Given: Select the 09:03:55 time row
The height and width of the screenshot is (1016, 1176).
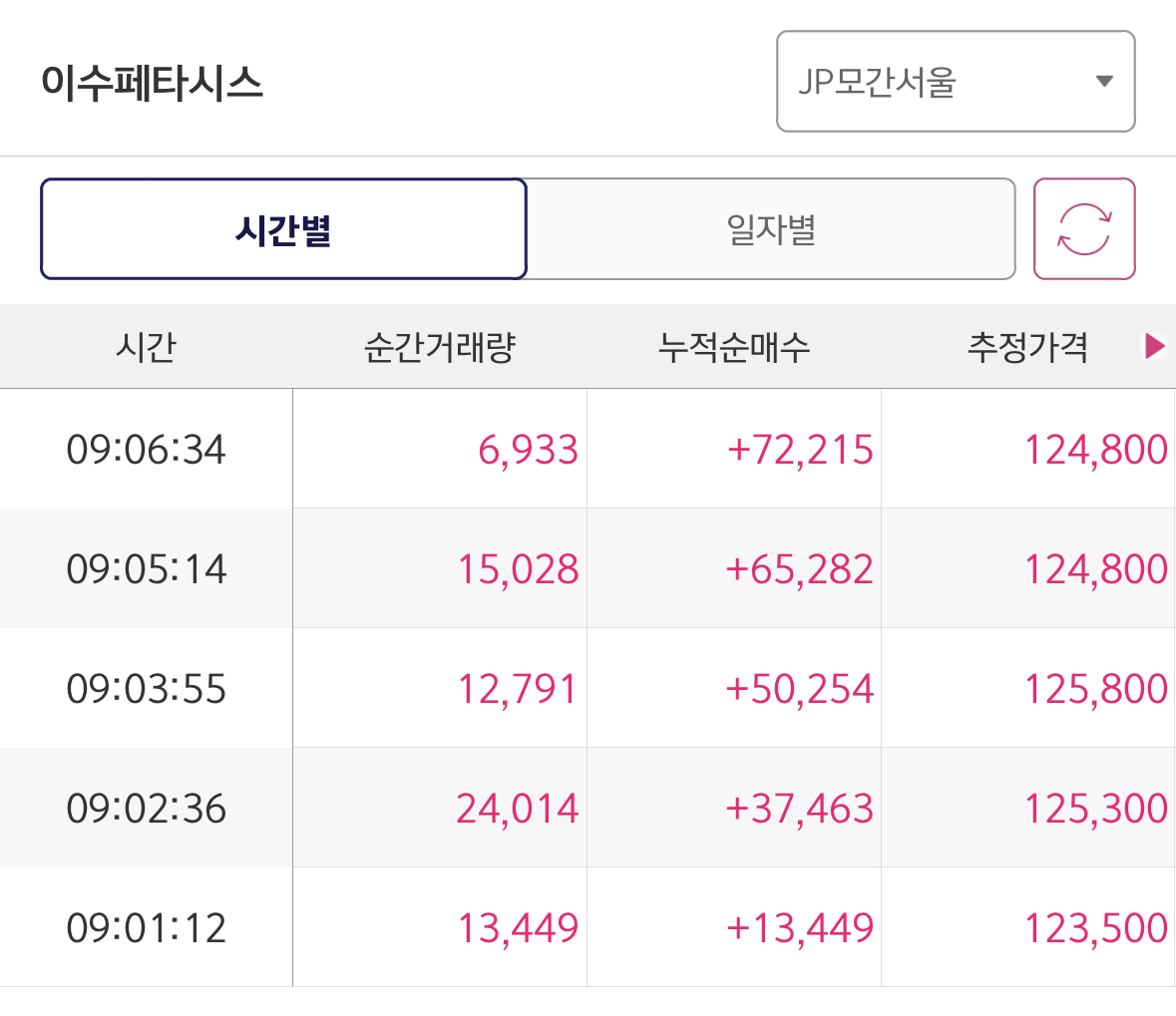Looking at the screenshot, I should click(146, 689).
